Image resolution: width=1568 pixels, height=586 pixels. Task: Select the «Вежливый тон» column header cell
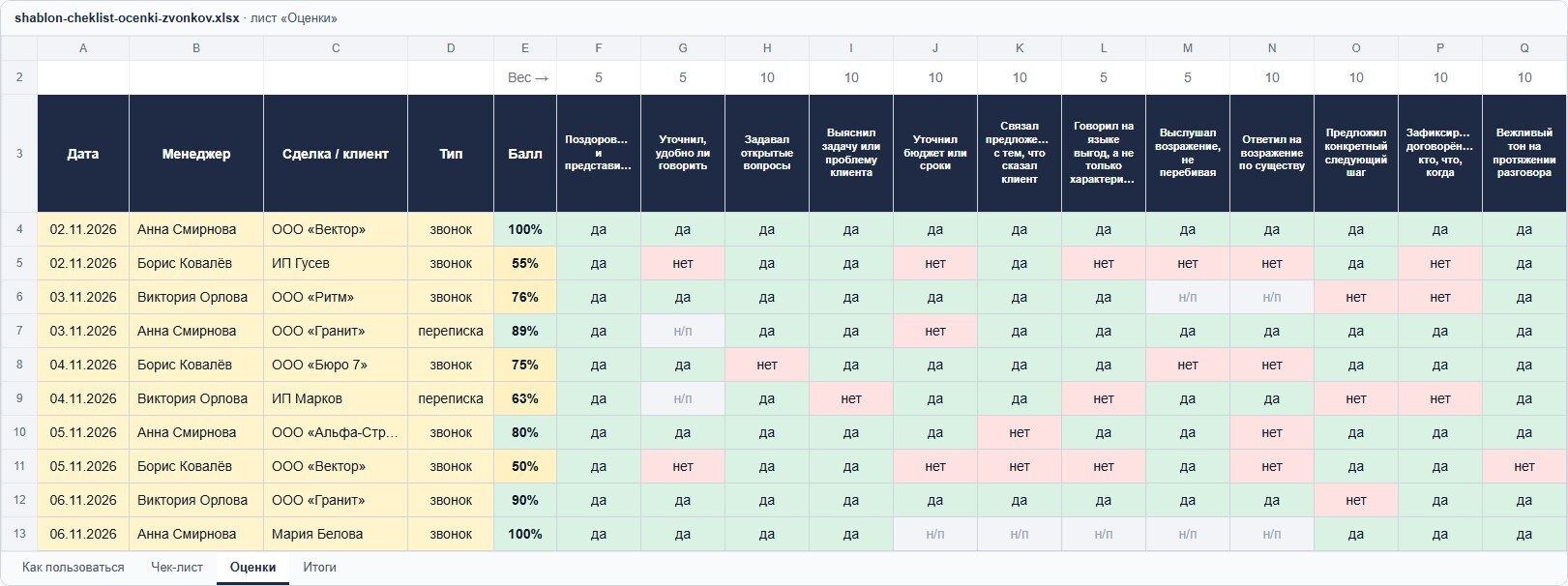pos(1524,154)
